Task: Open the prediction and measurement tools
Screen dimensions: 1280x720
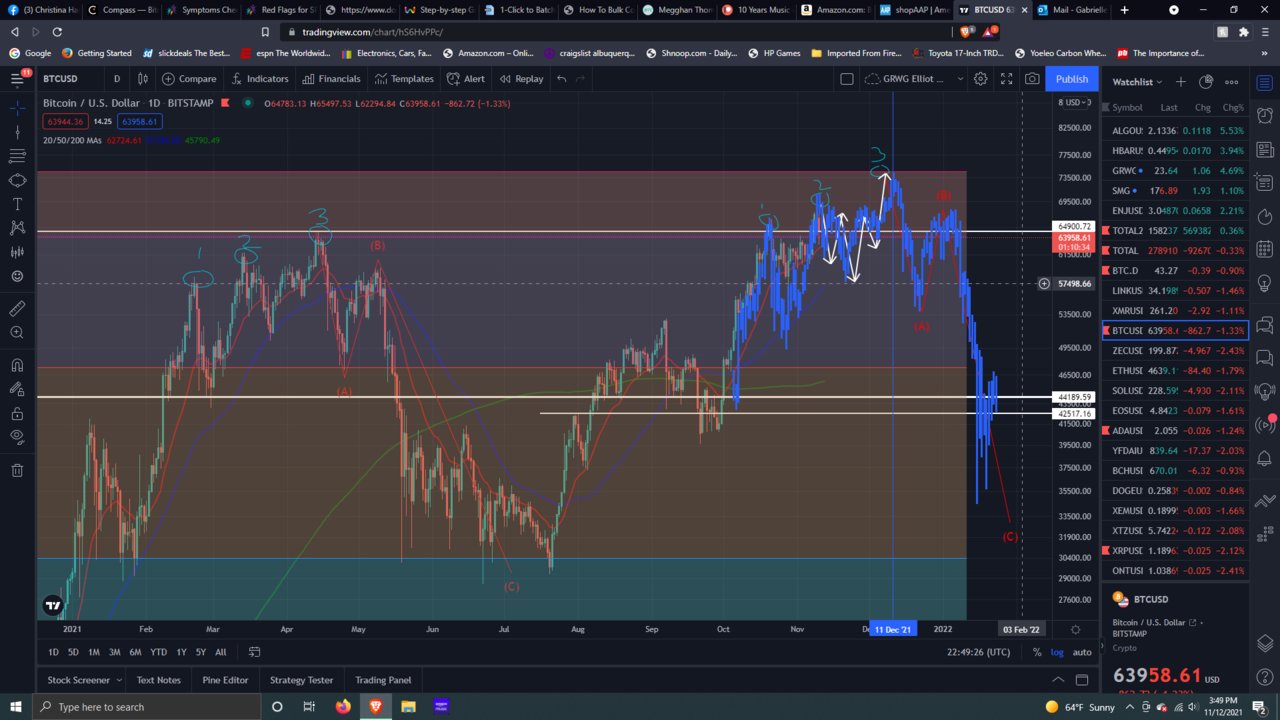Action: click(x=17, y=252)
